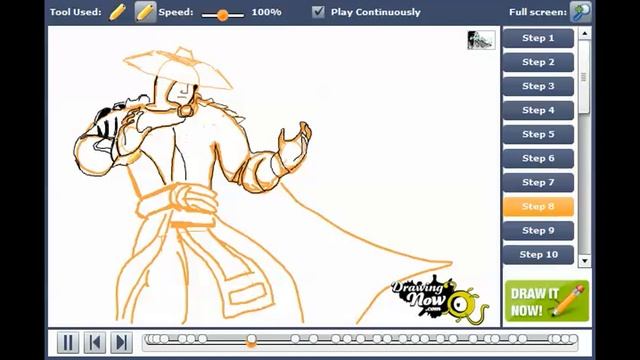Jump to Step 10
The width and height of the screenshot is (640, 360).
538,255
